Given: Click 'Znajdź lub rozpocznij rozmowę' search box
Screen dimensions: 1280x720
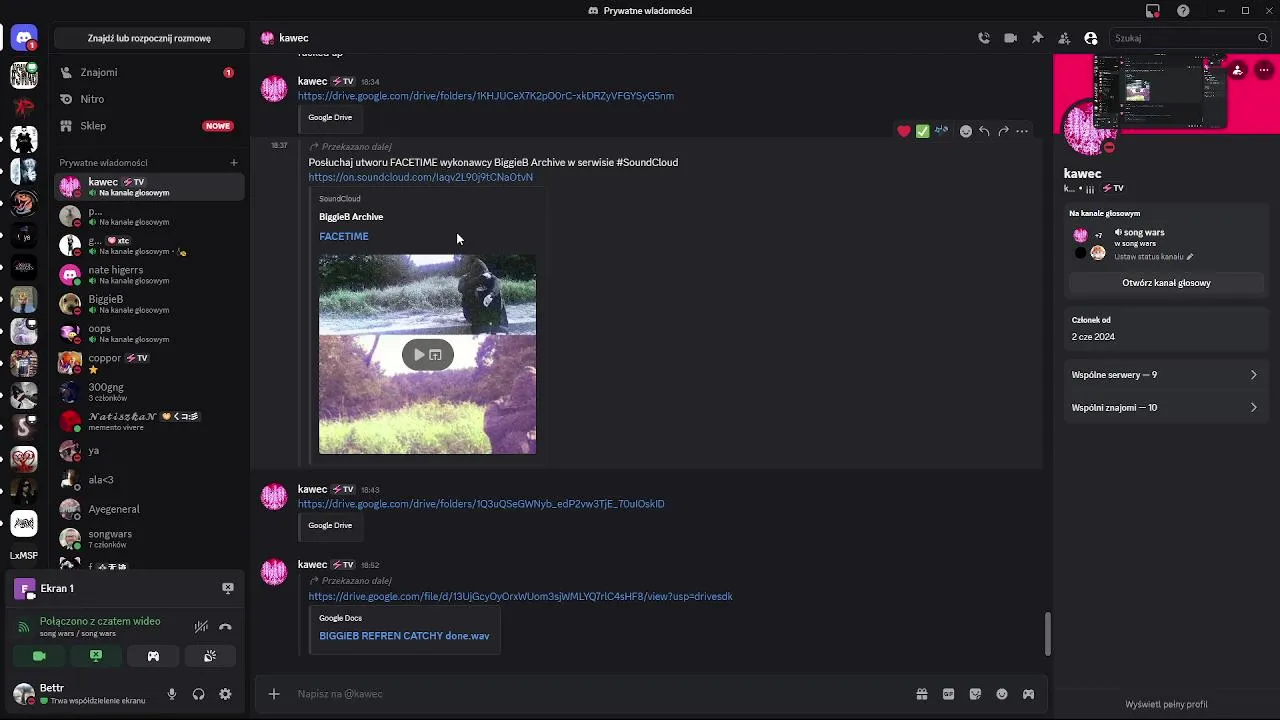Looking at the screenshot, I should click(x=149, y=38).
